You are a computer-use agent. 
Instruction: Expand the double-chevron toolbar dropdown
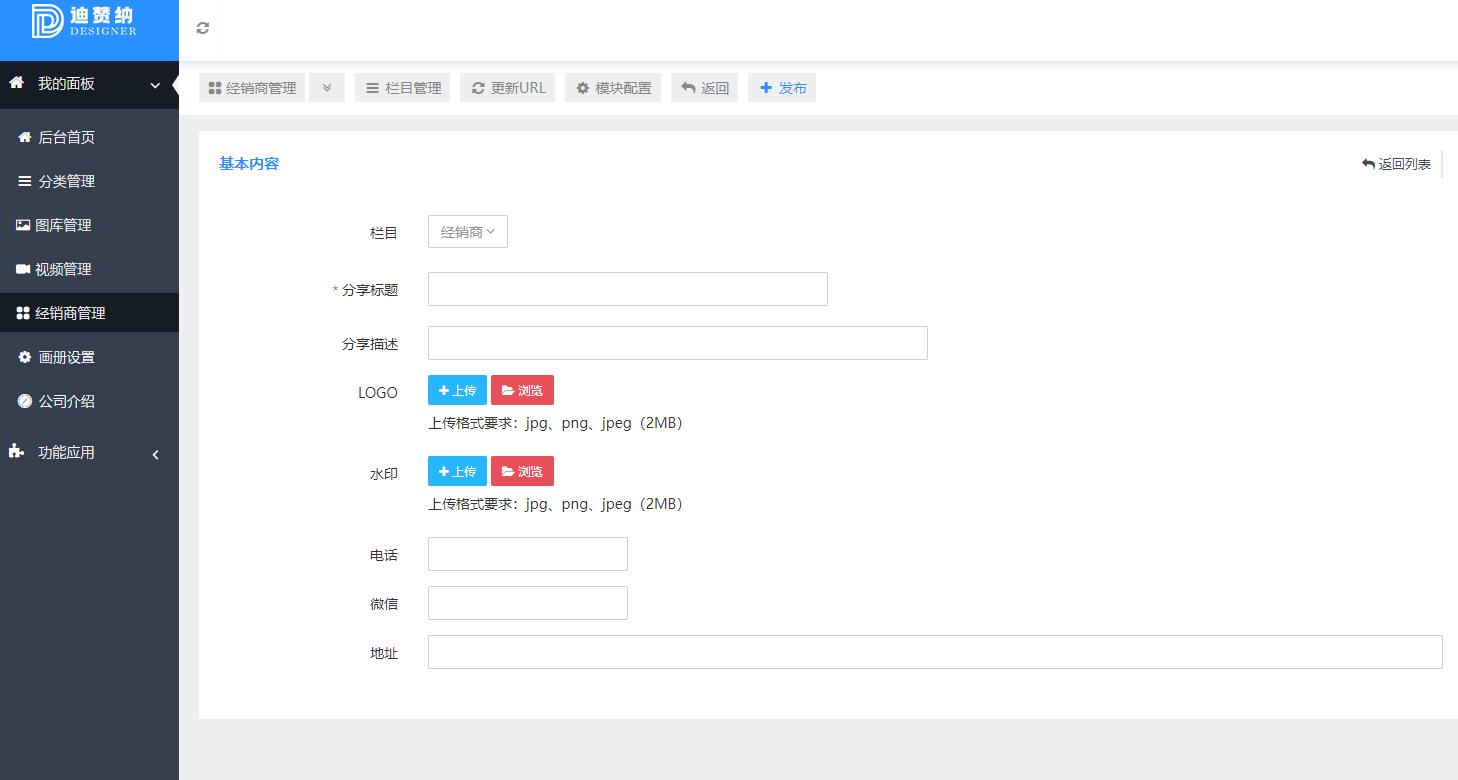pyautogui.click(x=327, y=88)
